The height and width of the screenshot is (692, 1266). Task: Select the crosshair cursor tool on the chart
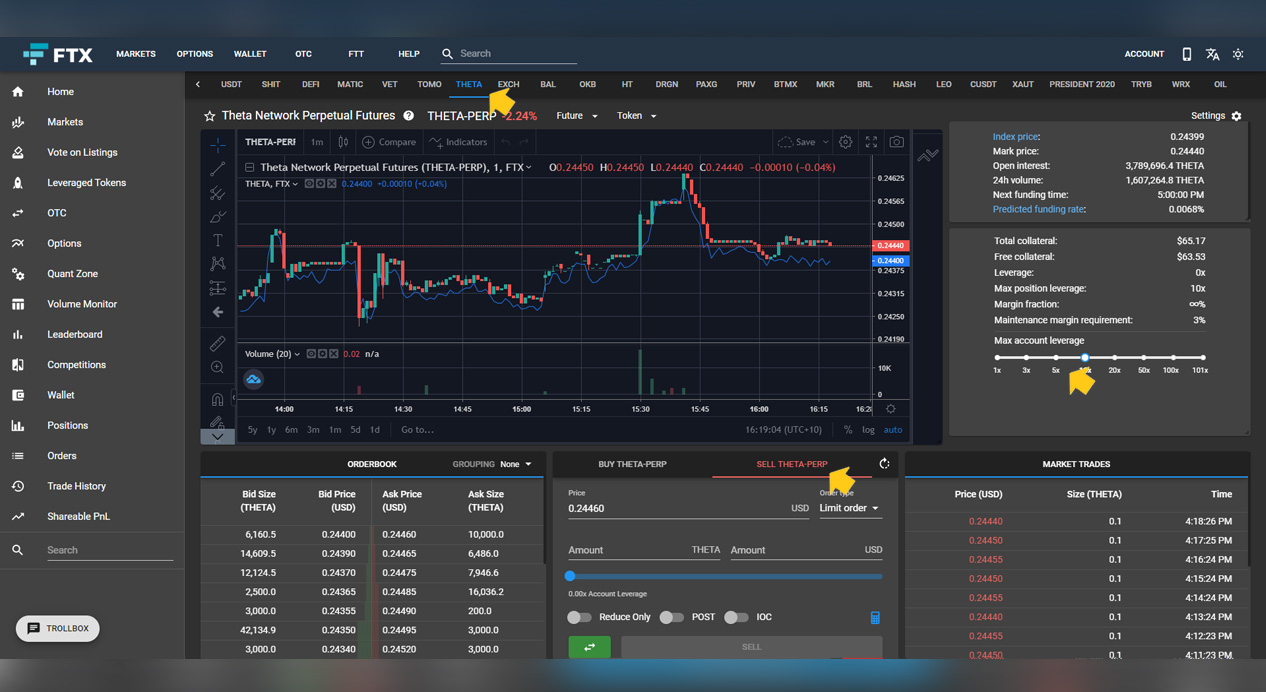218,145
